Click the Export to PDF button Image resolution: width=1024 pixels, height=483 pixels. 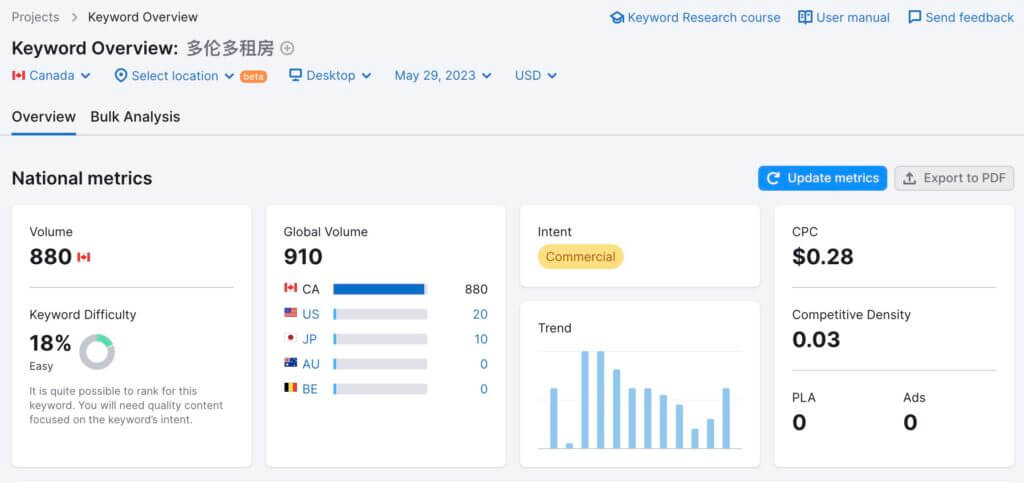click(x=954, y=178)
